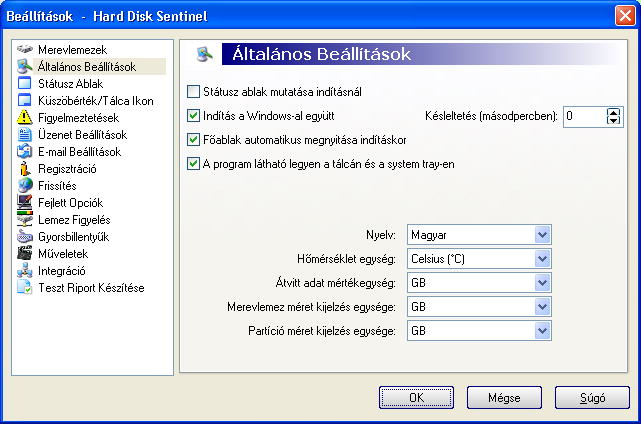Decrease the Késleltetés delay value
The image size is (641, 424).
point(613,120)
